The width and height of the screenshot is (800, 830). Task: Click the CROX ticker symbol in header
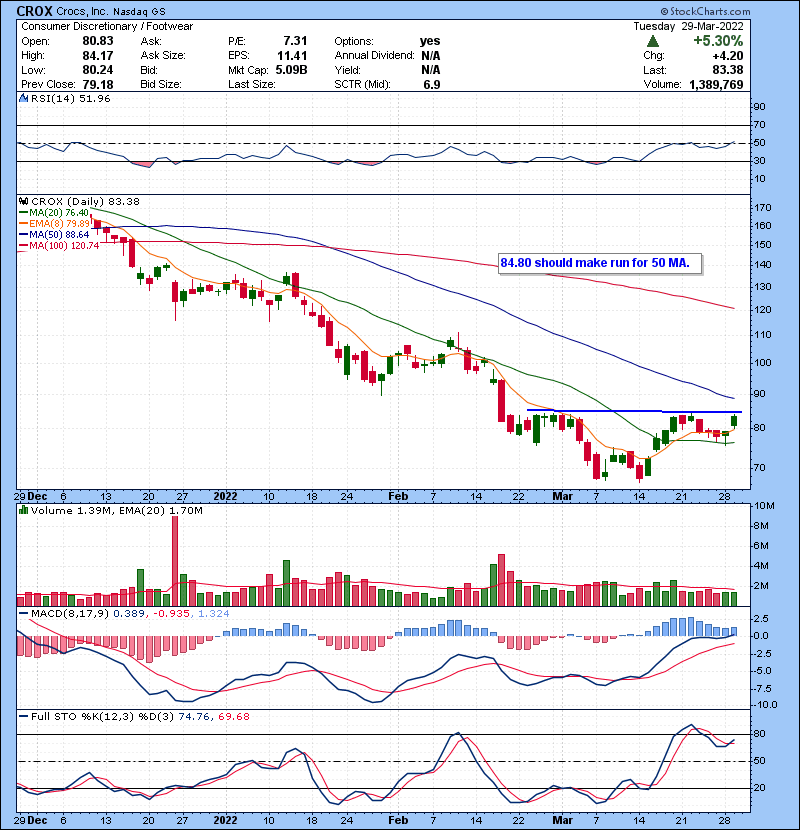tap(34, 11)
